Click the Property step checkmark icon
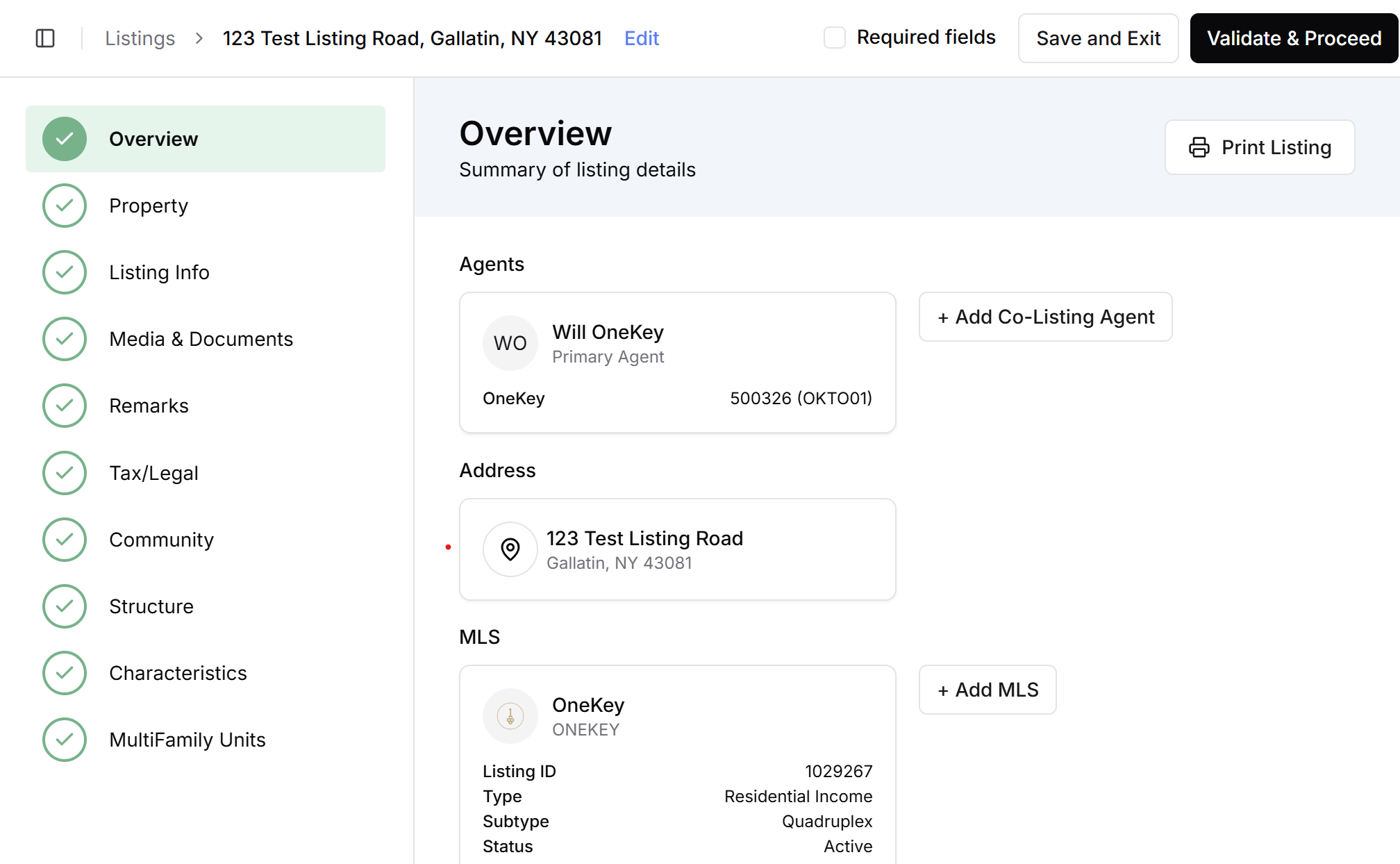1400x864 pixels. coord(65,206)
